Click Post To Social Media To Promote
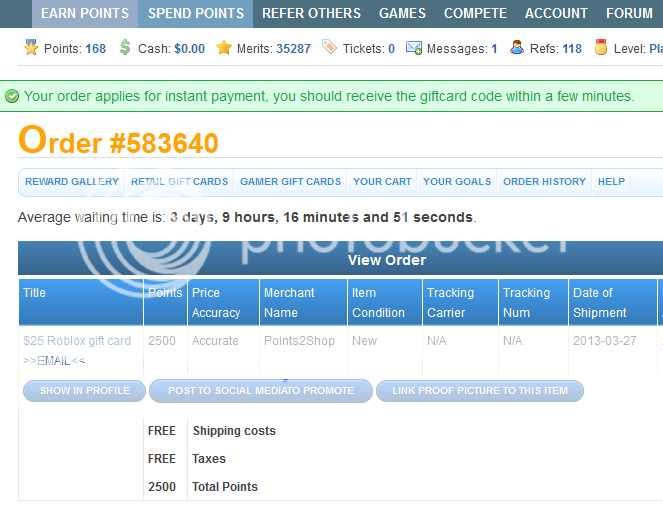Viewport: 663px width, 508px height. coord(261,391)
